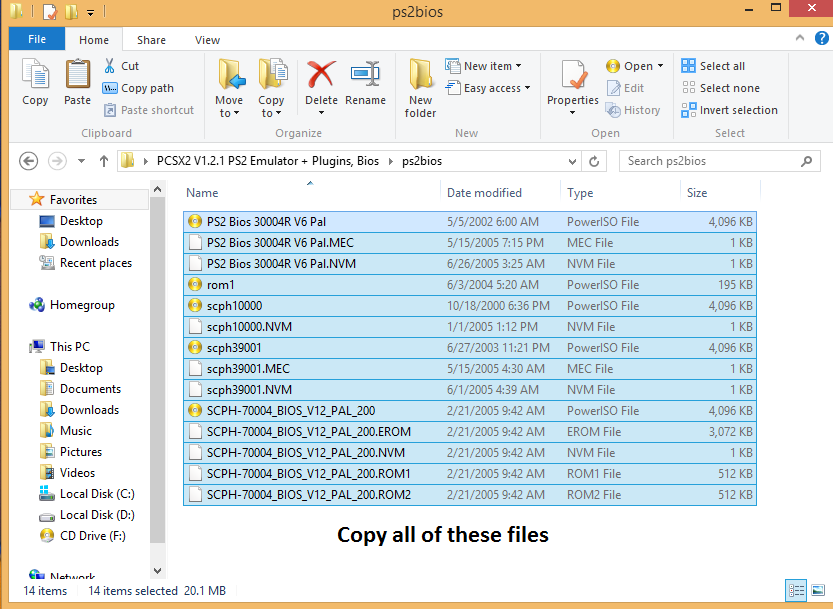
Task: Click navigation pane scrollbar down arrow
Action: pyautogui.click(x=157, y=571)
